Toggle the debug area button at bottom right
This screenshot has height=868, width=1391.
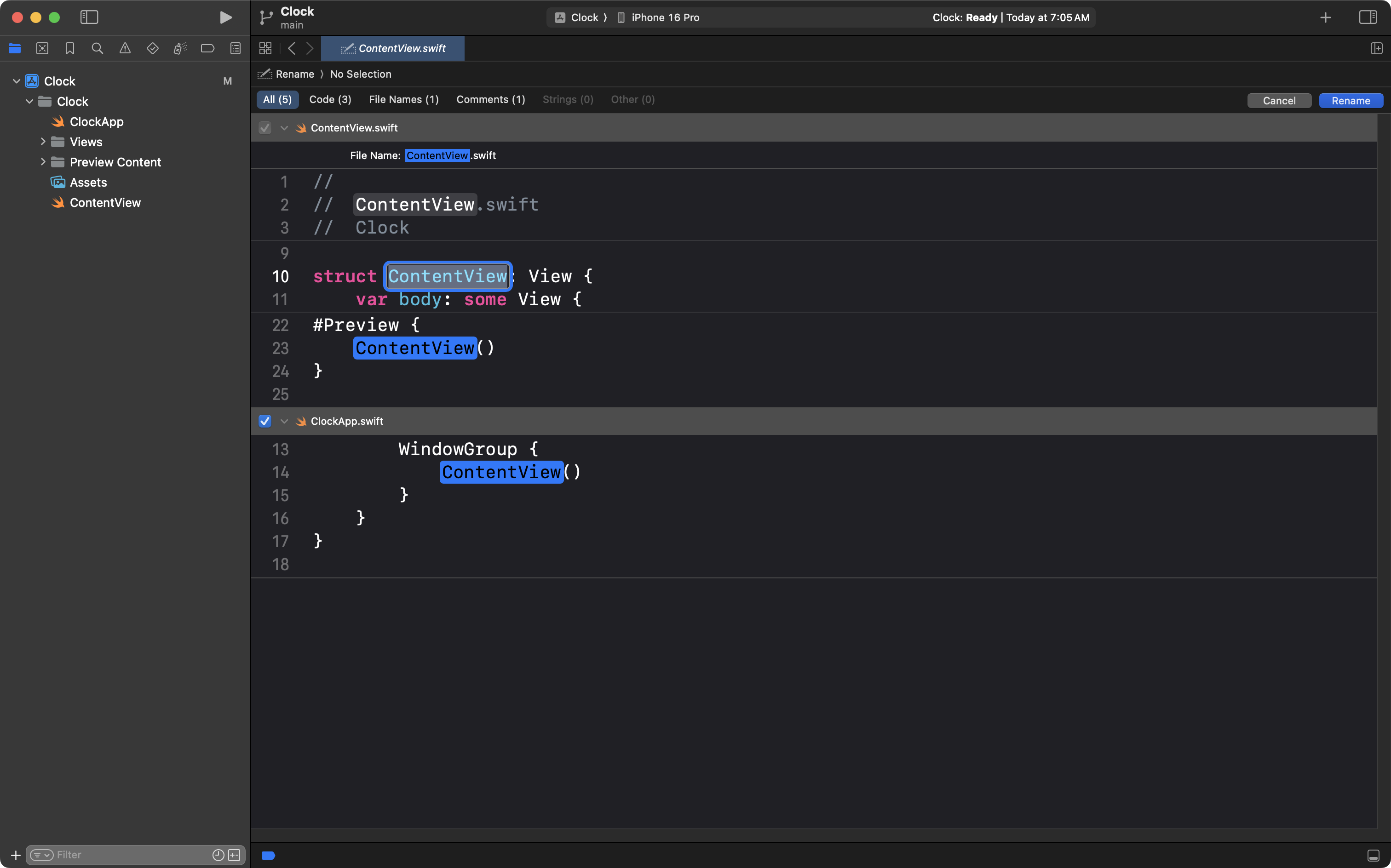(x=1373, y=856)
